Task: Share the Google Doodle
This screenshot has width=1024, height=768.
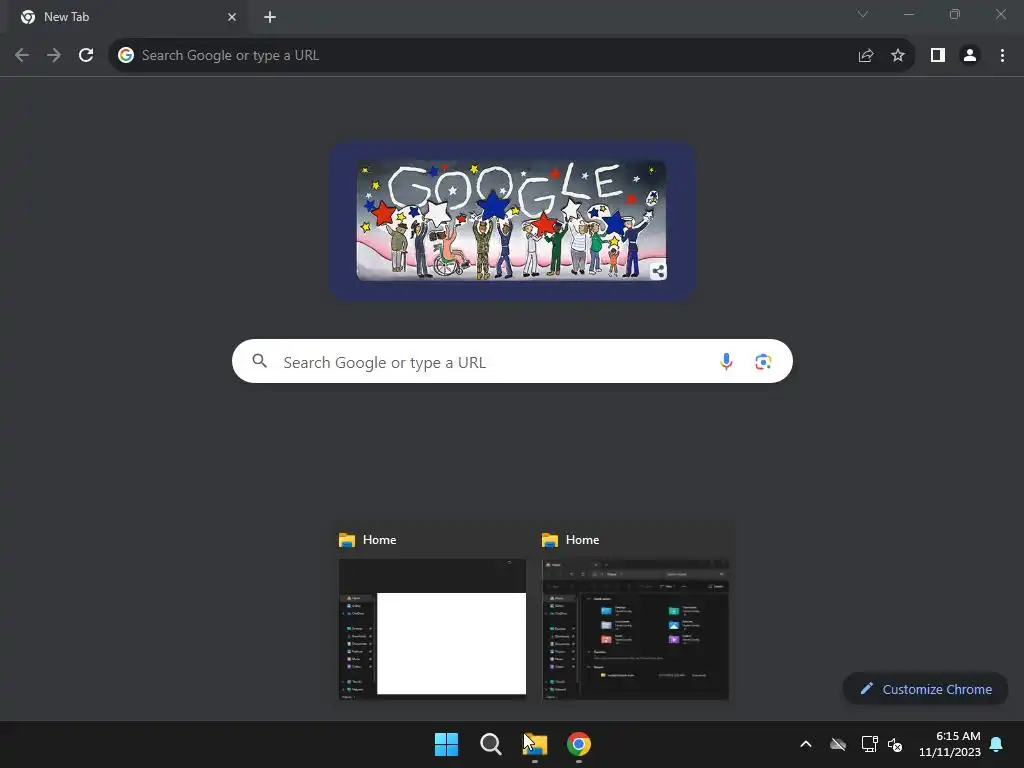Action: (658, 271)
